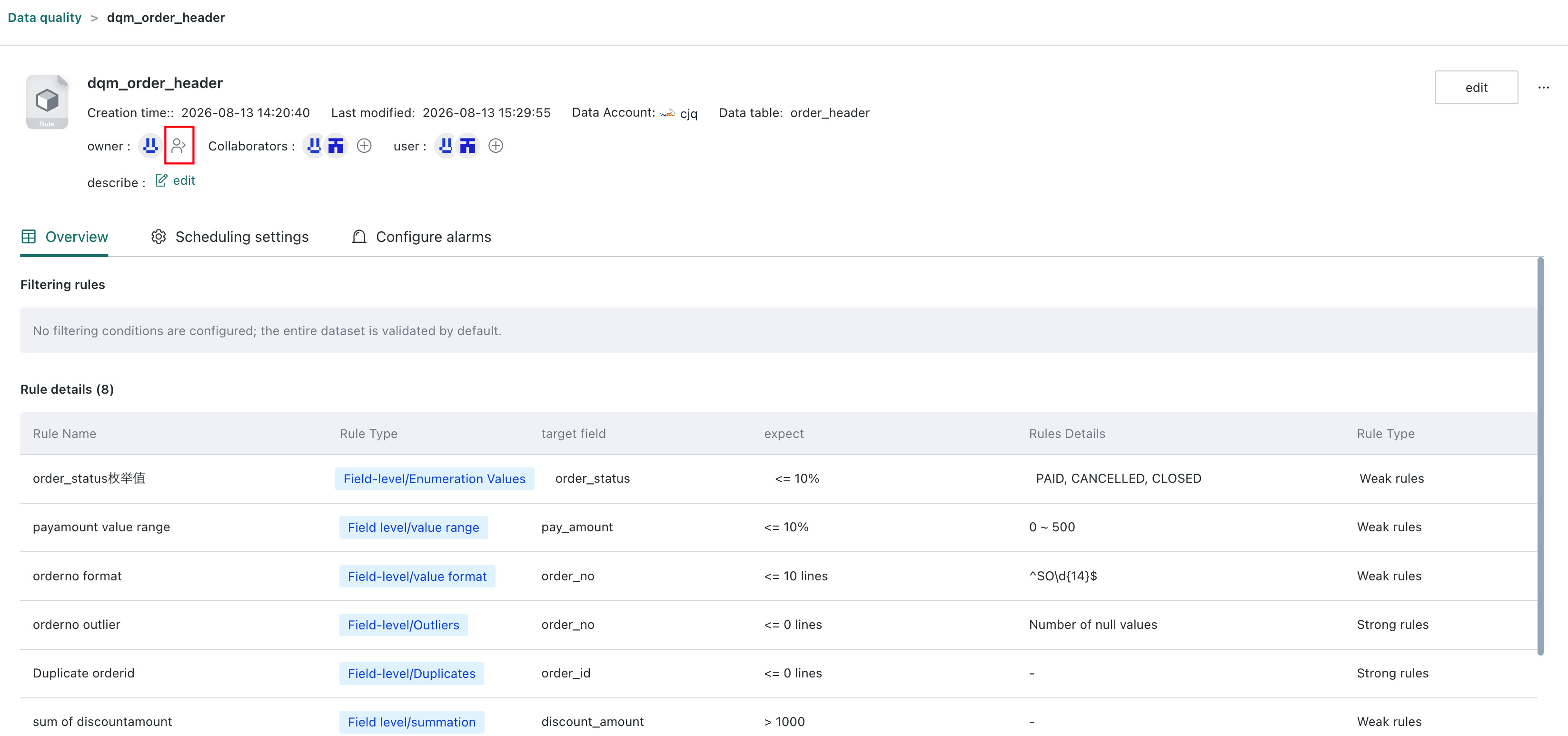
Task: Select the payamount value range rule name
Action: pos(102,527)
